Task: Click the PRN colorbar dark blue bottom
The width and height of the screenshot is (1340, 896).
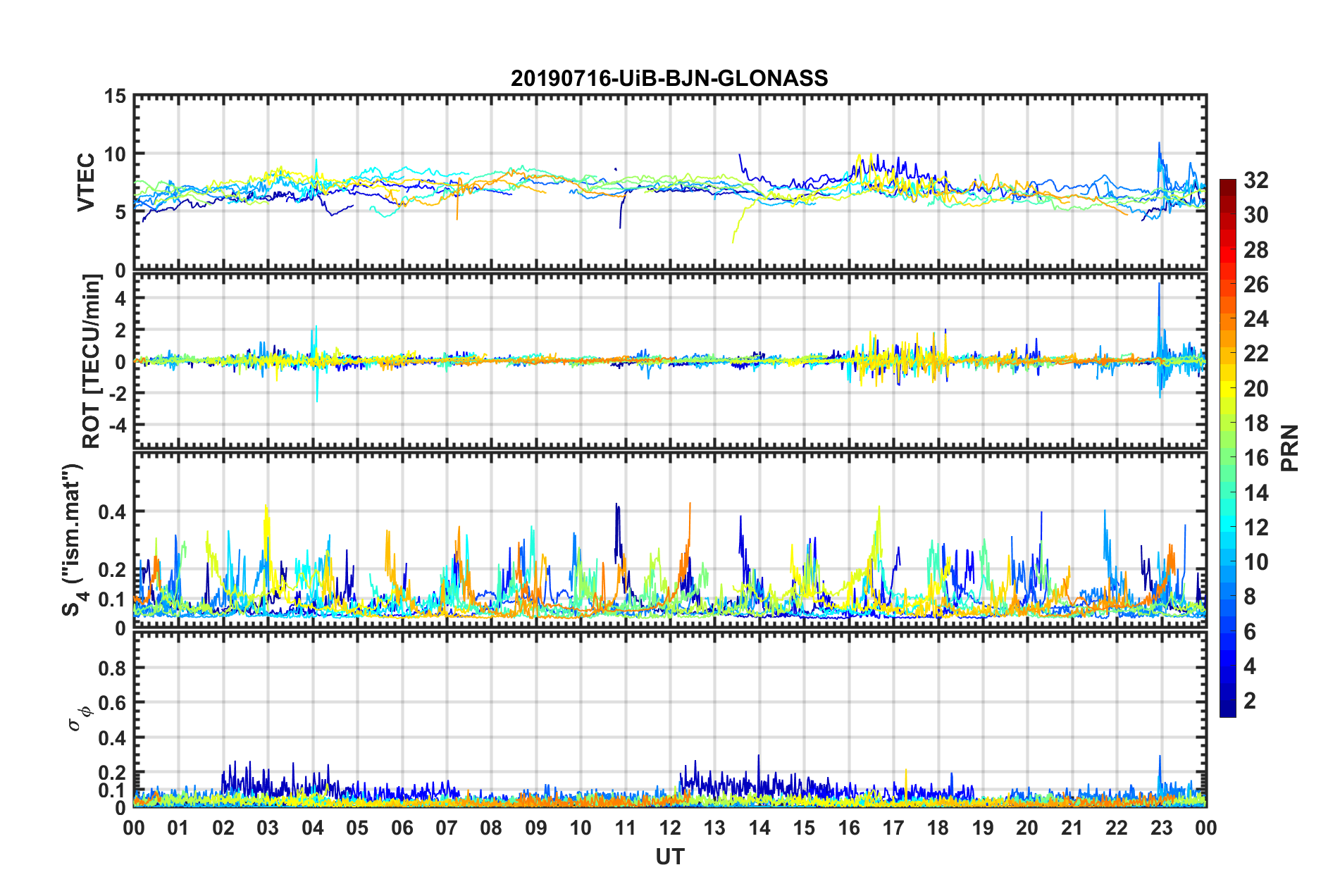Action: tap(1227, 711)
